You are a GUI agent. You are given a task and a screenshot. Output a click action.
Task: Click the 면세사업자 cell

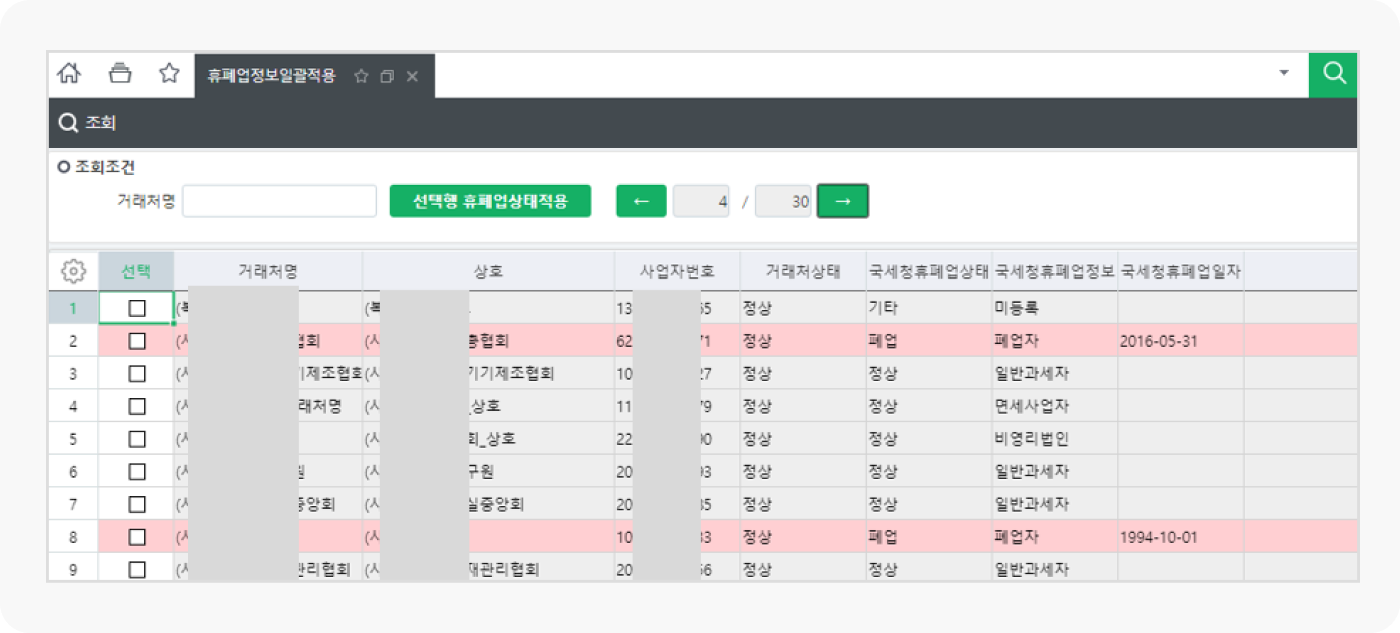(1055, 407)
